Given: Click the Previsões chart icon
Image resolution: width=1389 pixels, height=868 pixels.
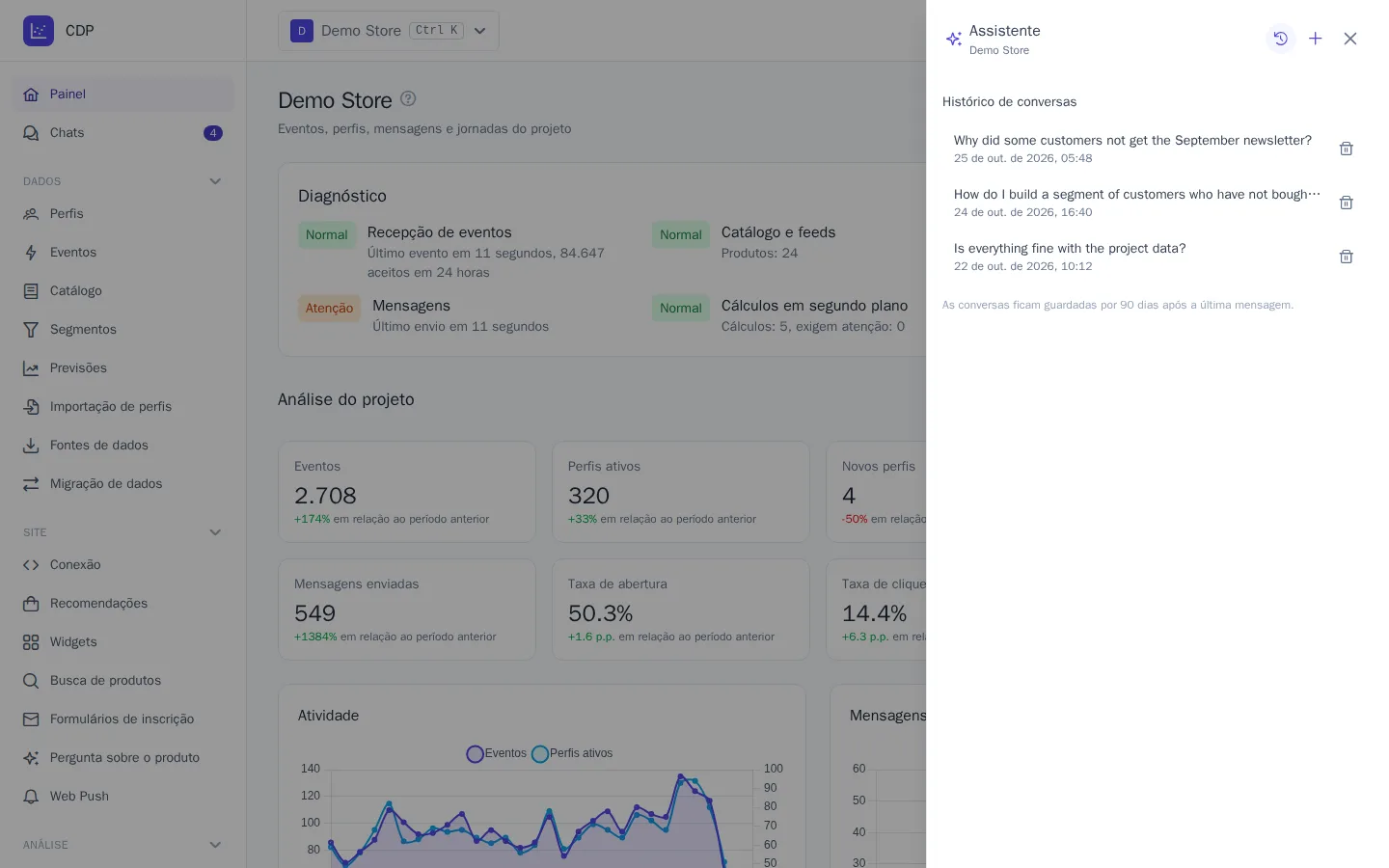Looking at the screenshot, I should coord(31,367).
